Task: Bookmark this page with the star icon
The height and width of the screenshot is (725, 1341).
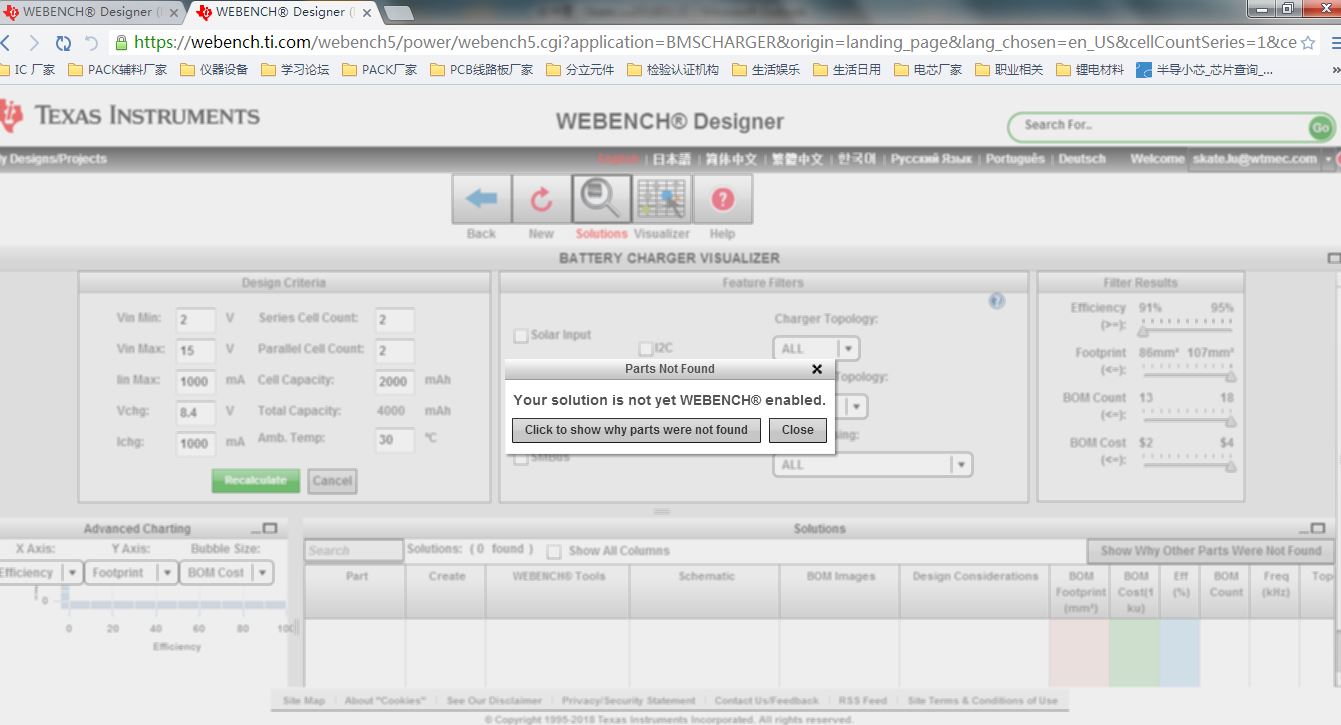Action: coord(1308,43)
